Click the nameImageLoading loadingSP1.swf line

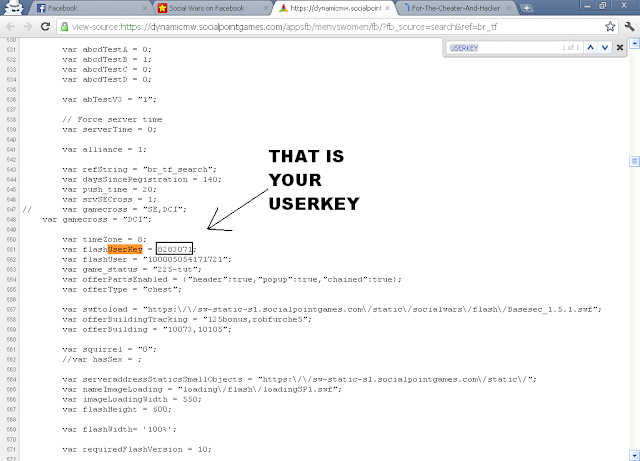coord(202,390)
